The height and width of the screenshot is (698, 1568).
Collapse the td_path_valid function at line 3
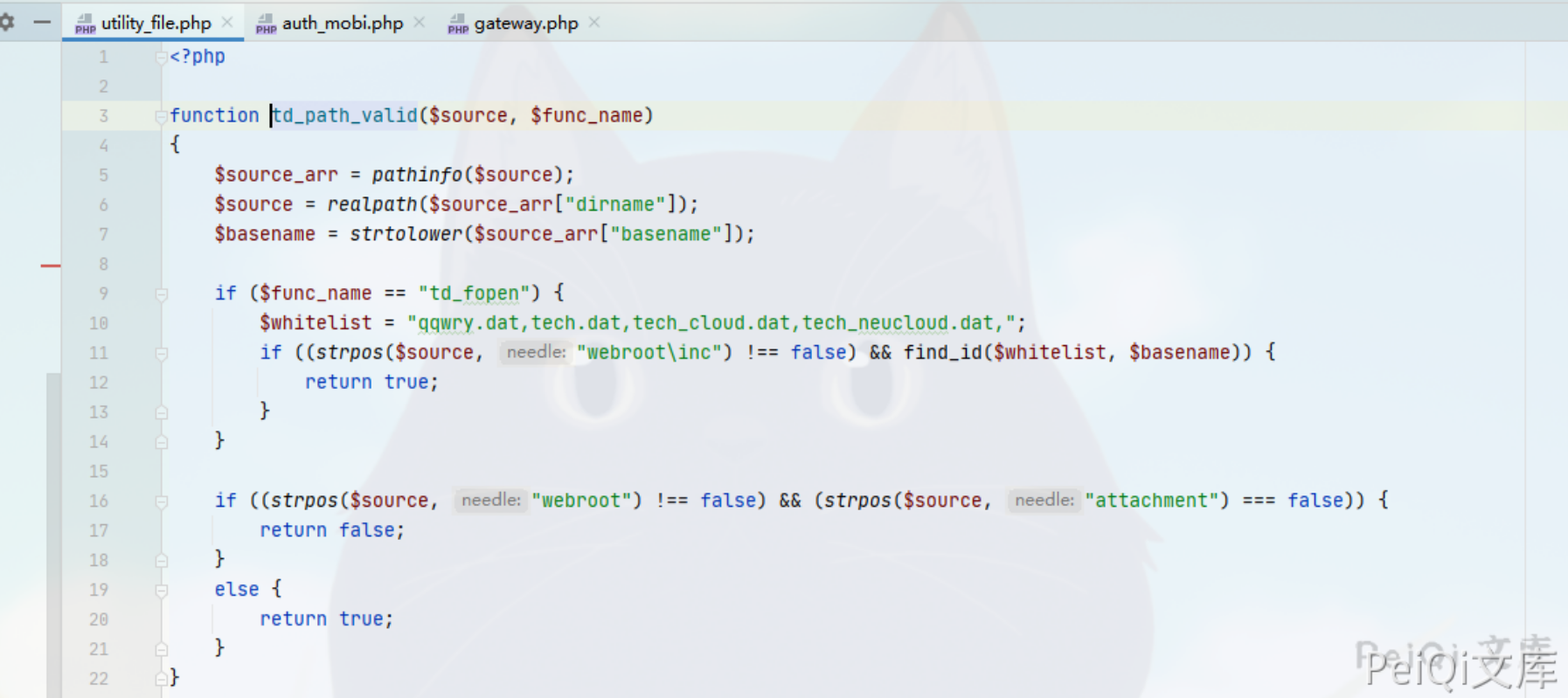pyautogui.click(x=161, y=116)
